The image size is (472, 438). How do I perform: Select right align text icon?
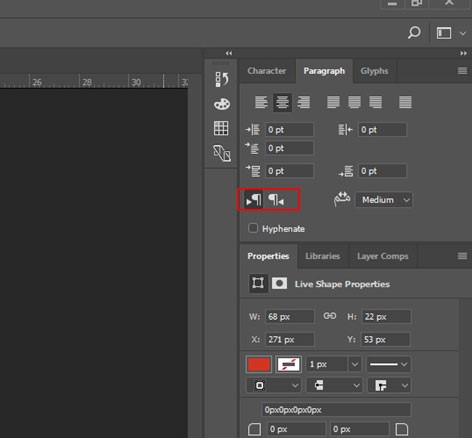(304, 102)
